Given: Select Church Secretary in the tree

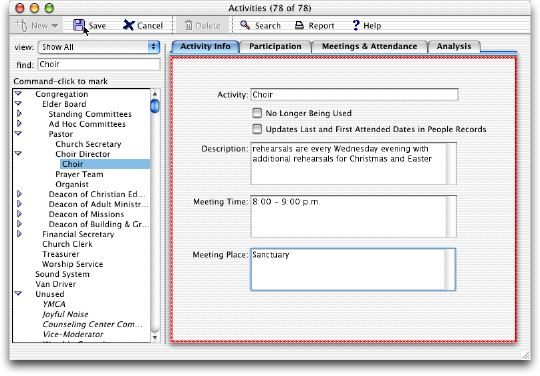Looking at the screenshot, I should (x=88, y=144).
